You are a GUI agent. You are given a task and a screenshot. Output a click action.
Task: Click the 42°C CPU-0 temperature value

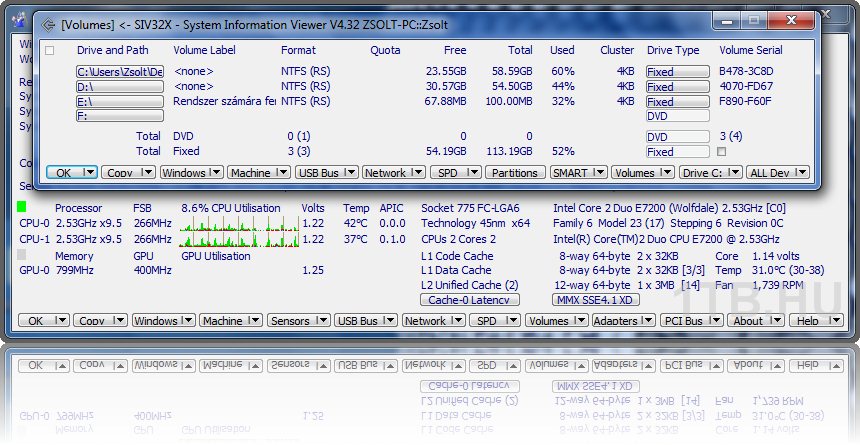click(x=356, y=223)
